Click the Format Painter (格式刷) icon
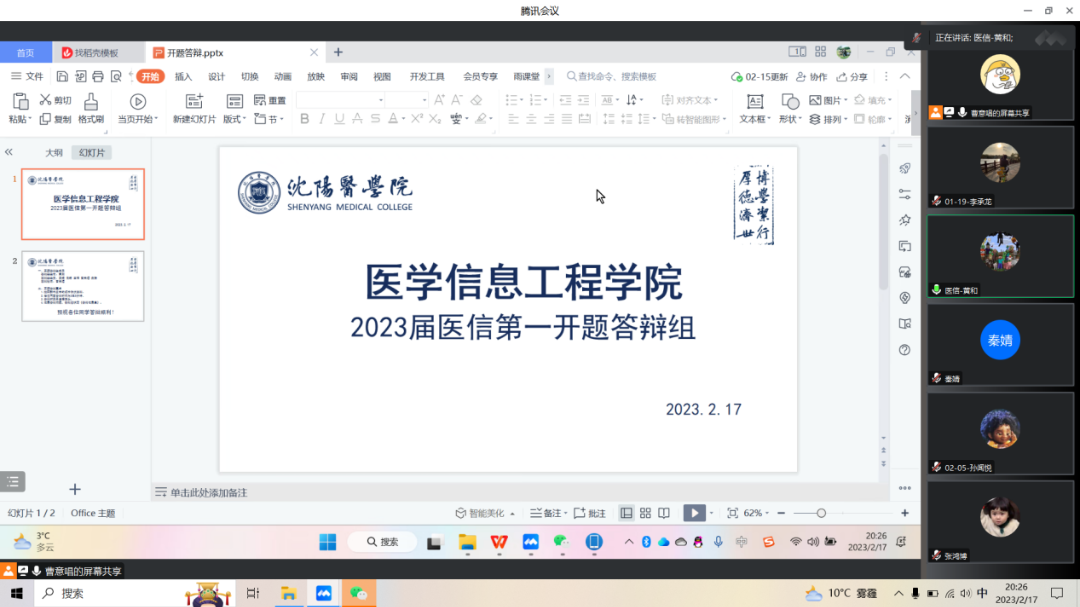Screen dimensions: 1080x607 [x=90, y=101]
